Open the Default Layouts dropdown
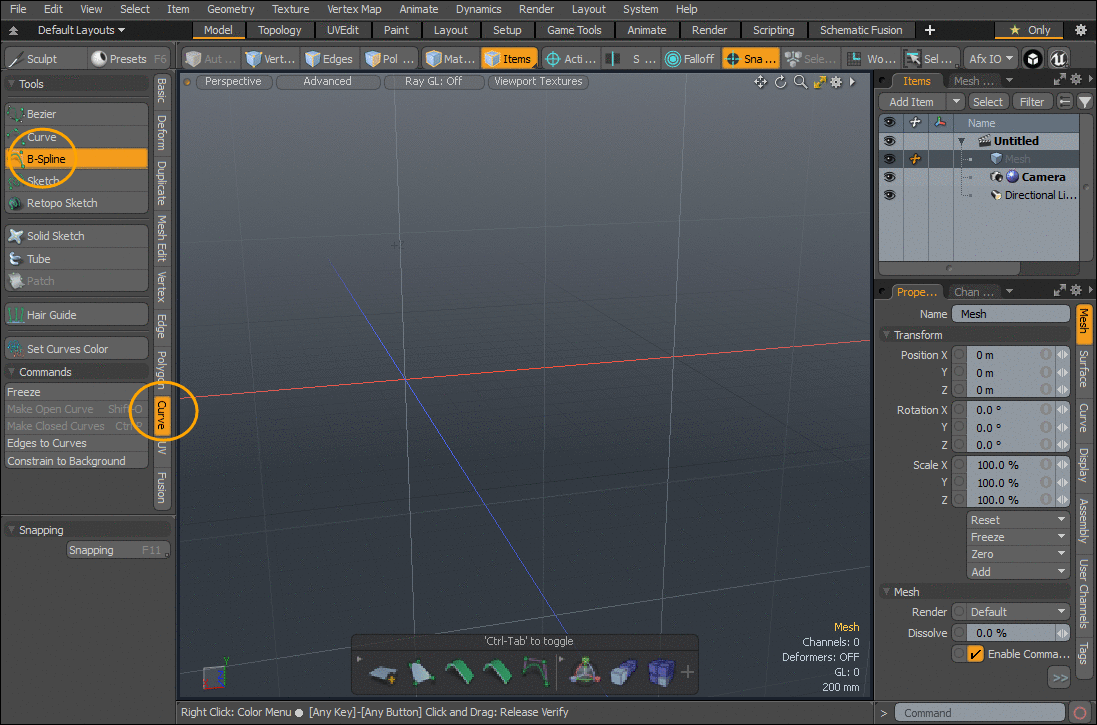This screenshot has height=725, width=1097. tap(82, 30)
